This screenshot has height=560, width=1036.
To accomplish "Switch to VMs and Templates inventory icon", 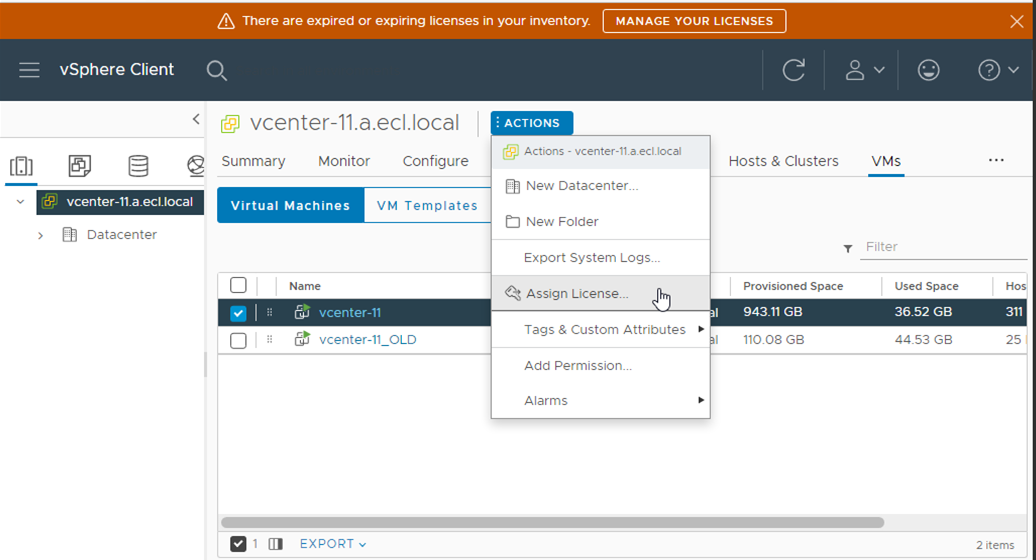I will (79, 166).
